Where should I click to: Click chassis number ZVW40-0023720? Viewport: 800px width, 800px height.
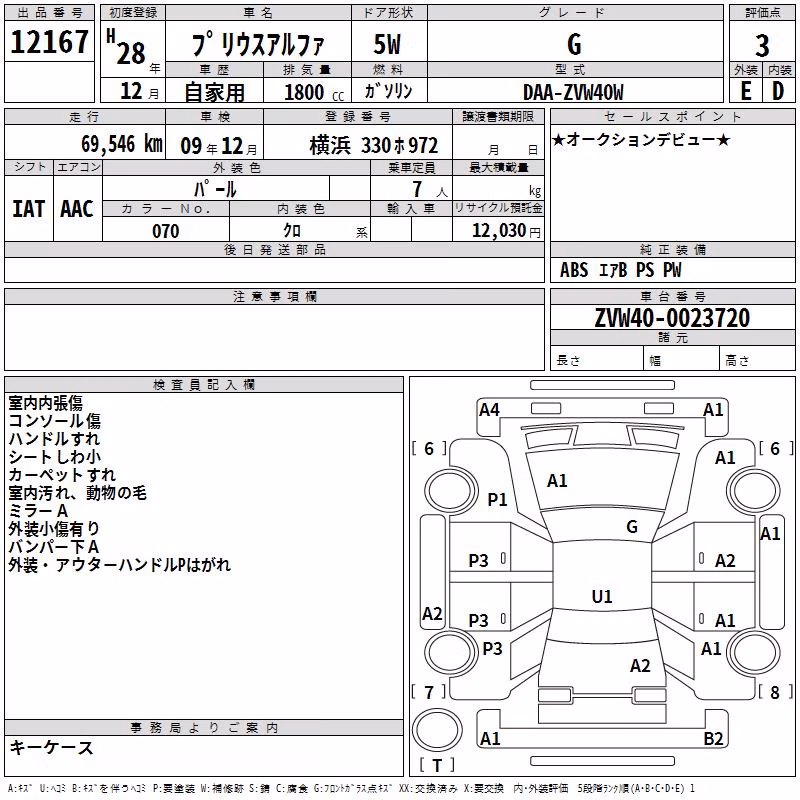[x=672, y=318]
